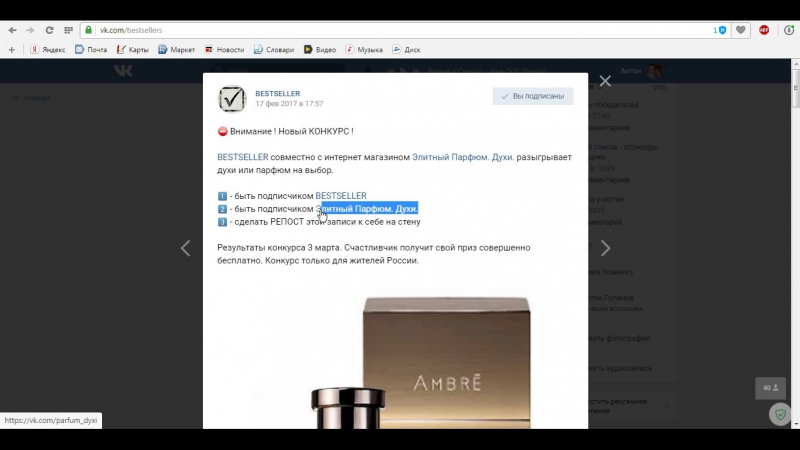Image resolution: width=800 pixels, height=450 pixels.
Task: Add new bookmark with plus icon
Action: (x=12, y=49)
